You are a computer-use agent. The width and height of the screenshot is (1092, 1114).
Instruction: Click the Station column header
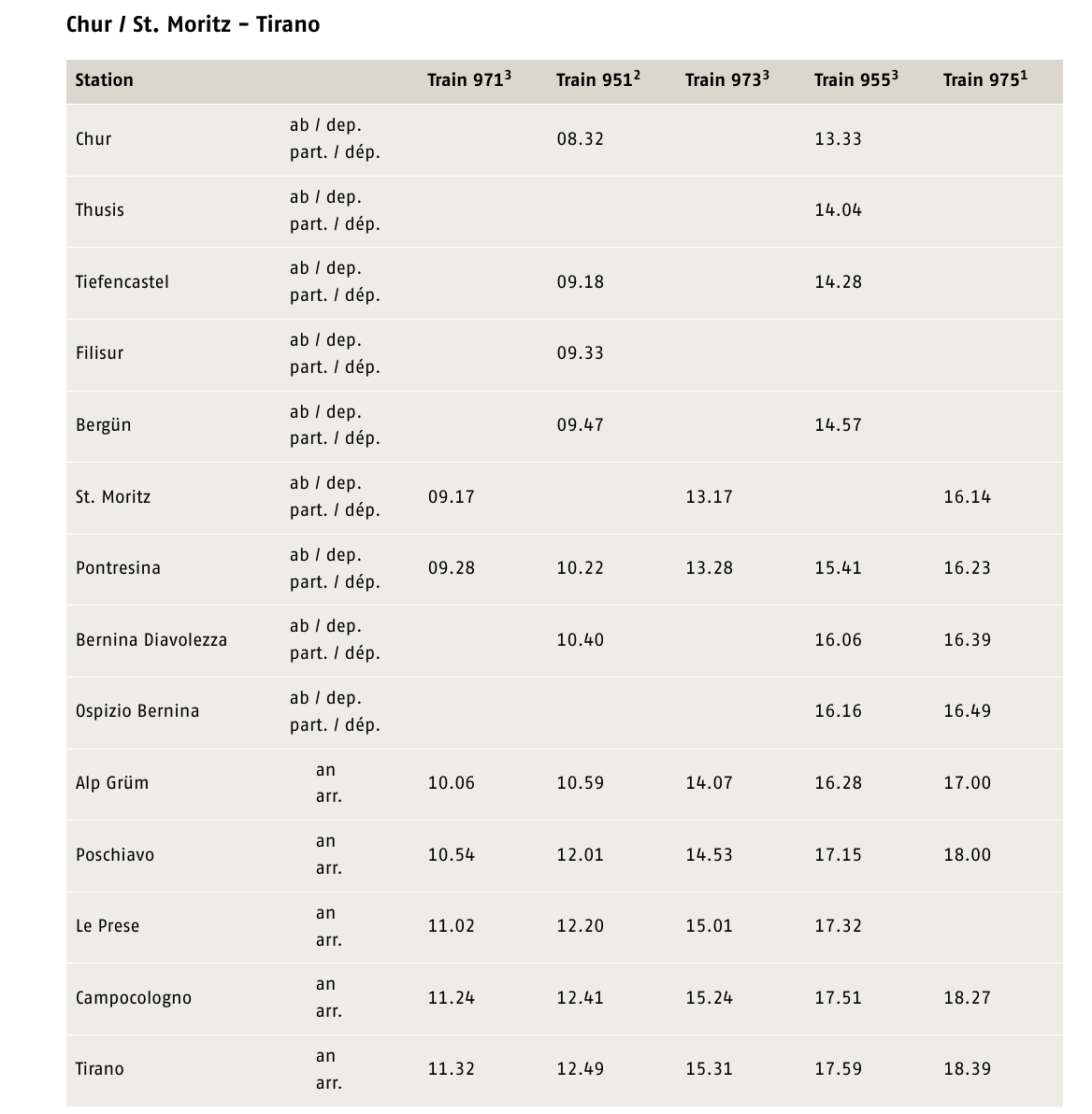105,79
